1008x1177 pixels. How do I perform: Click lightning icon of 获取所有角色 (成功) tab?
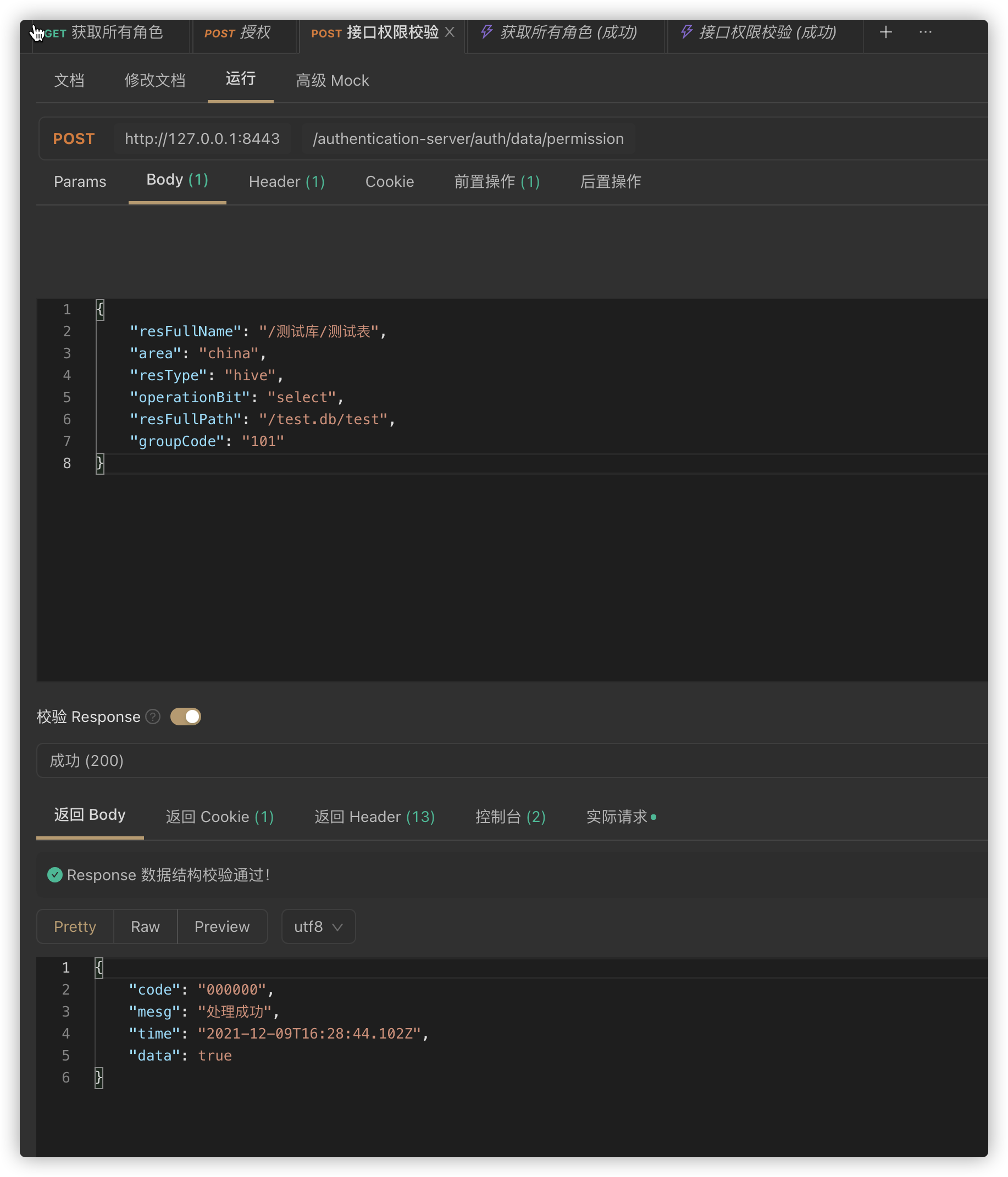click(486, 32)
